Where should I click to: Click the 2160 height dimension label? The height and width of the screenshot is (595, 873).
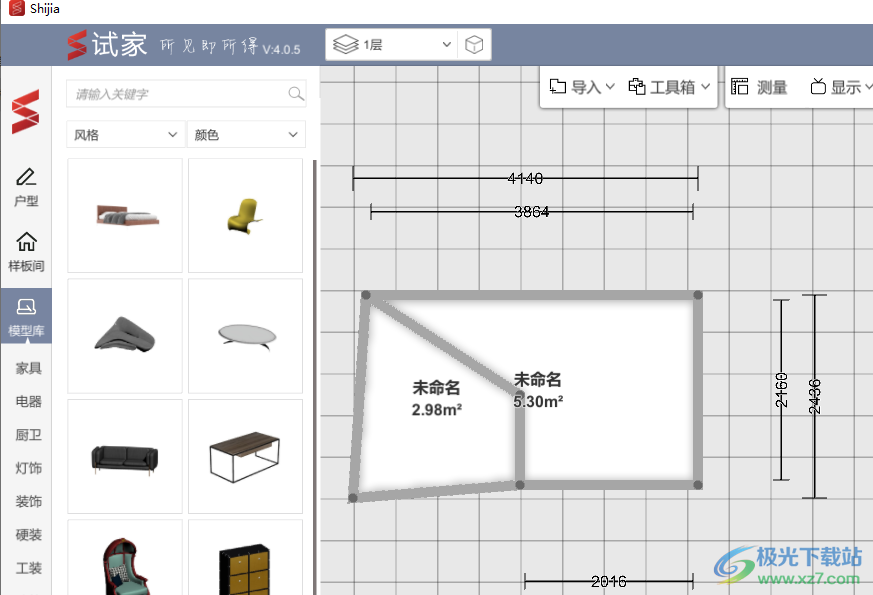(x=782, y=390)
